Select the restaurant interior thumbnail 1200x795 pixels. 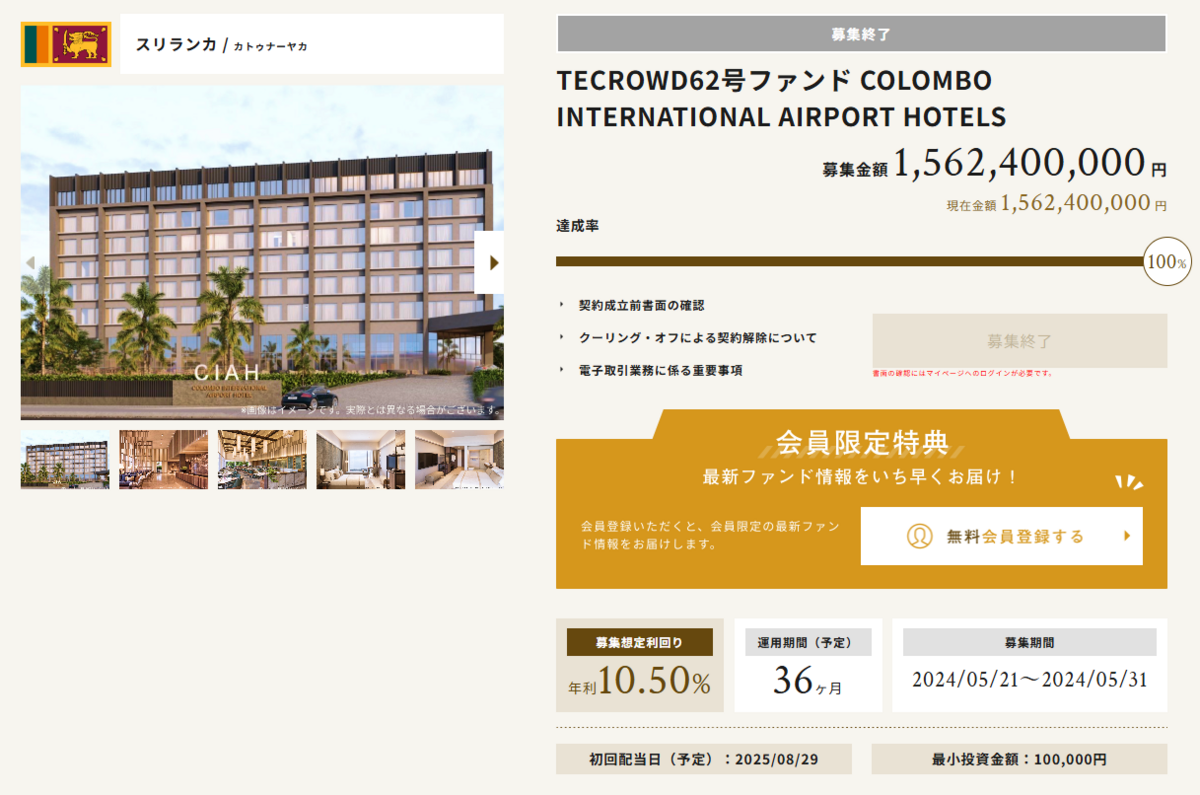163,460
